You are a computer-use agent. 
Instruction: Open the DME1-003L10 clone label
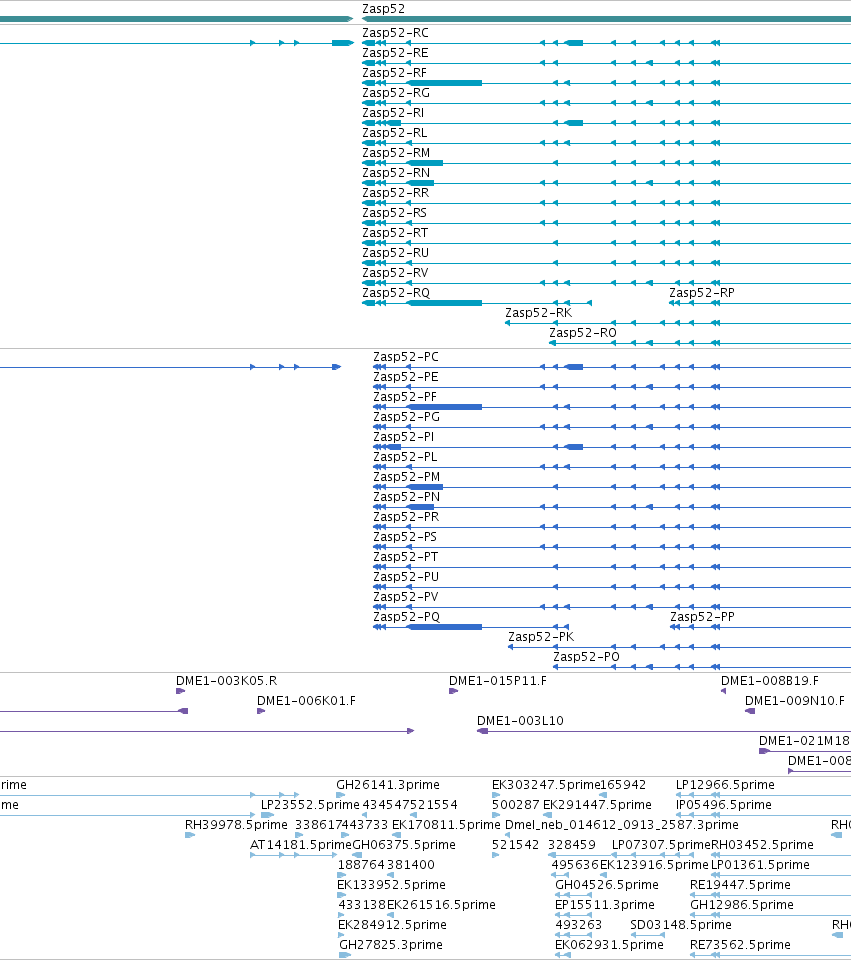click(x=520, y=721)
